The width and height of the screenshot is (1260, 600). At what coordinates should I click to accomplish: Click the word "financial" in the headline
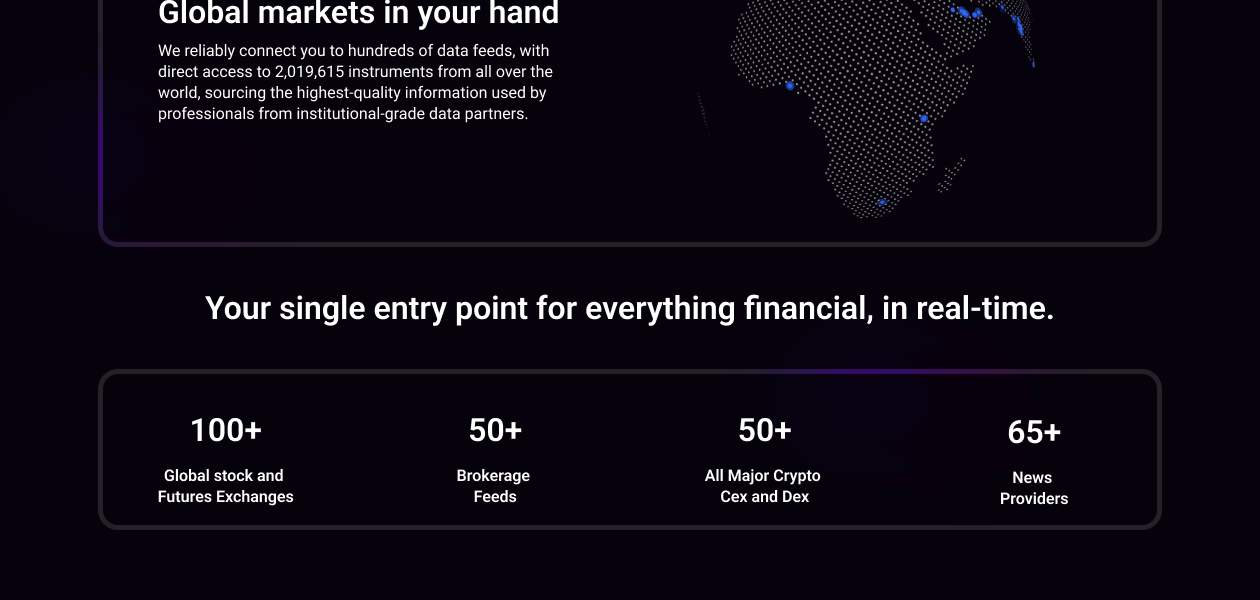[808, 308]
